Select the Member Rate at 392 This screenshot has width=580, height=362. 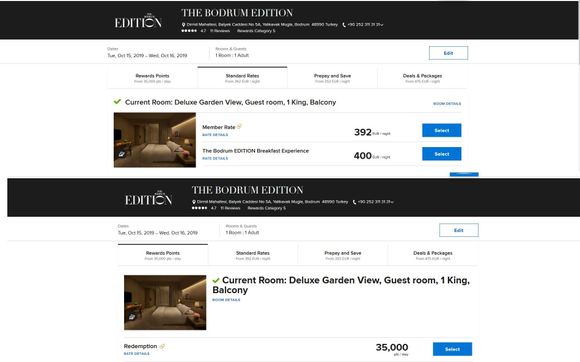(442, 131)
